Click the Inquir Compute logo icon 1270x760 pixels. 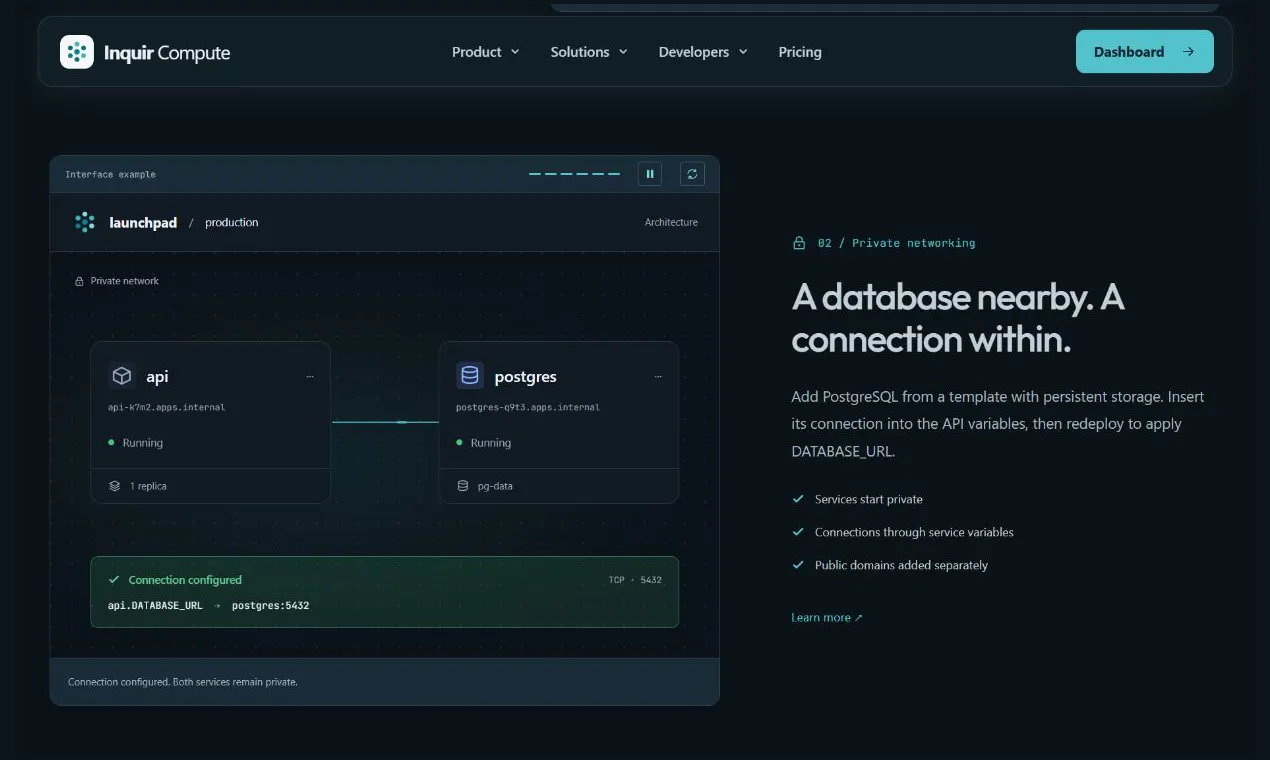click(x=77, y=52)
